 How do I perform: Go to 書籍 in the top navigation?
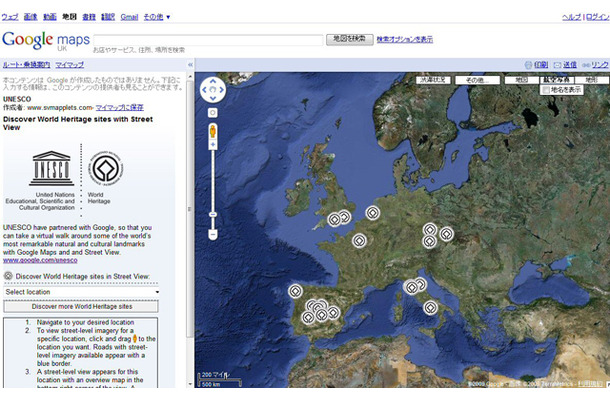tap(89, 17)
